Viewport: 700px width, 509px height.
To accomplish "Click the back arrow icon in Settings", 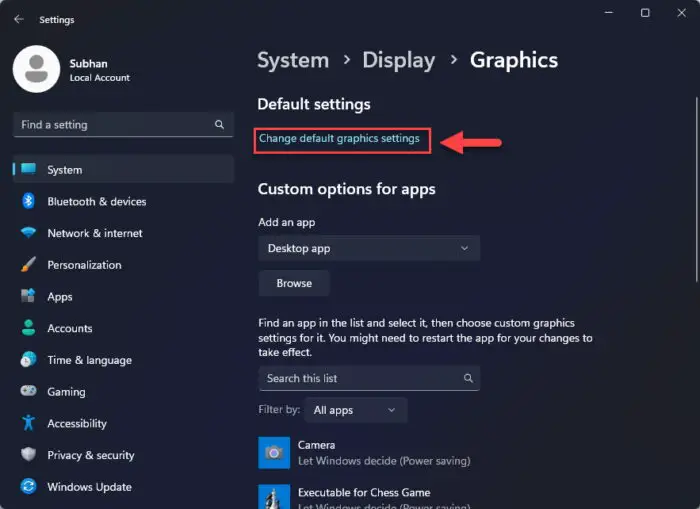I will pos(19,19).
